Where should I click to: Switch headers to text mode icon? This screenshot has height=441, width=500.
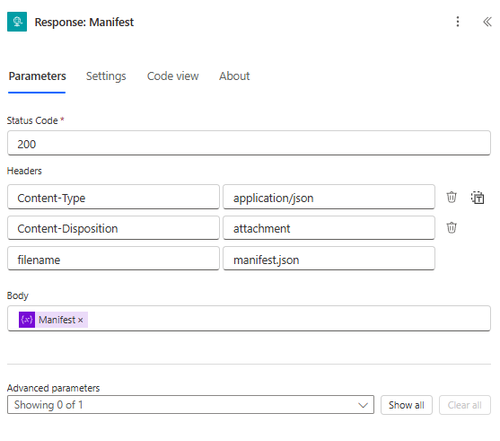coord(477,197)
